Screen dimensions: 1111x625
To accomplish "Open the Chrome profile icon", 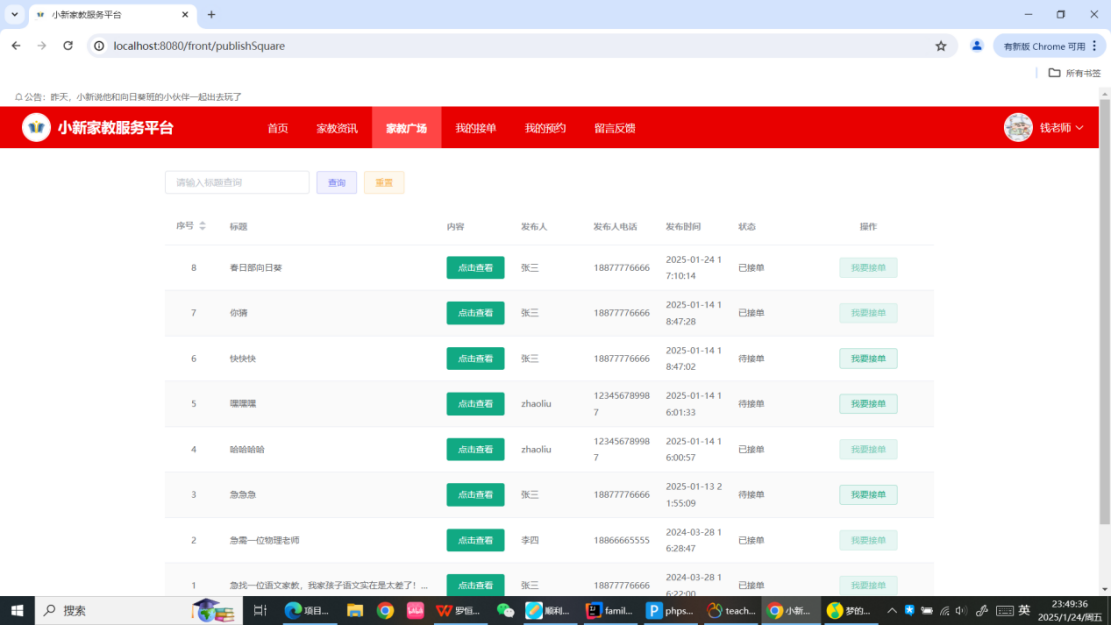I will pos(977,46).
